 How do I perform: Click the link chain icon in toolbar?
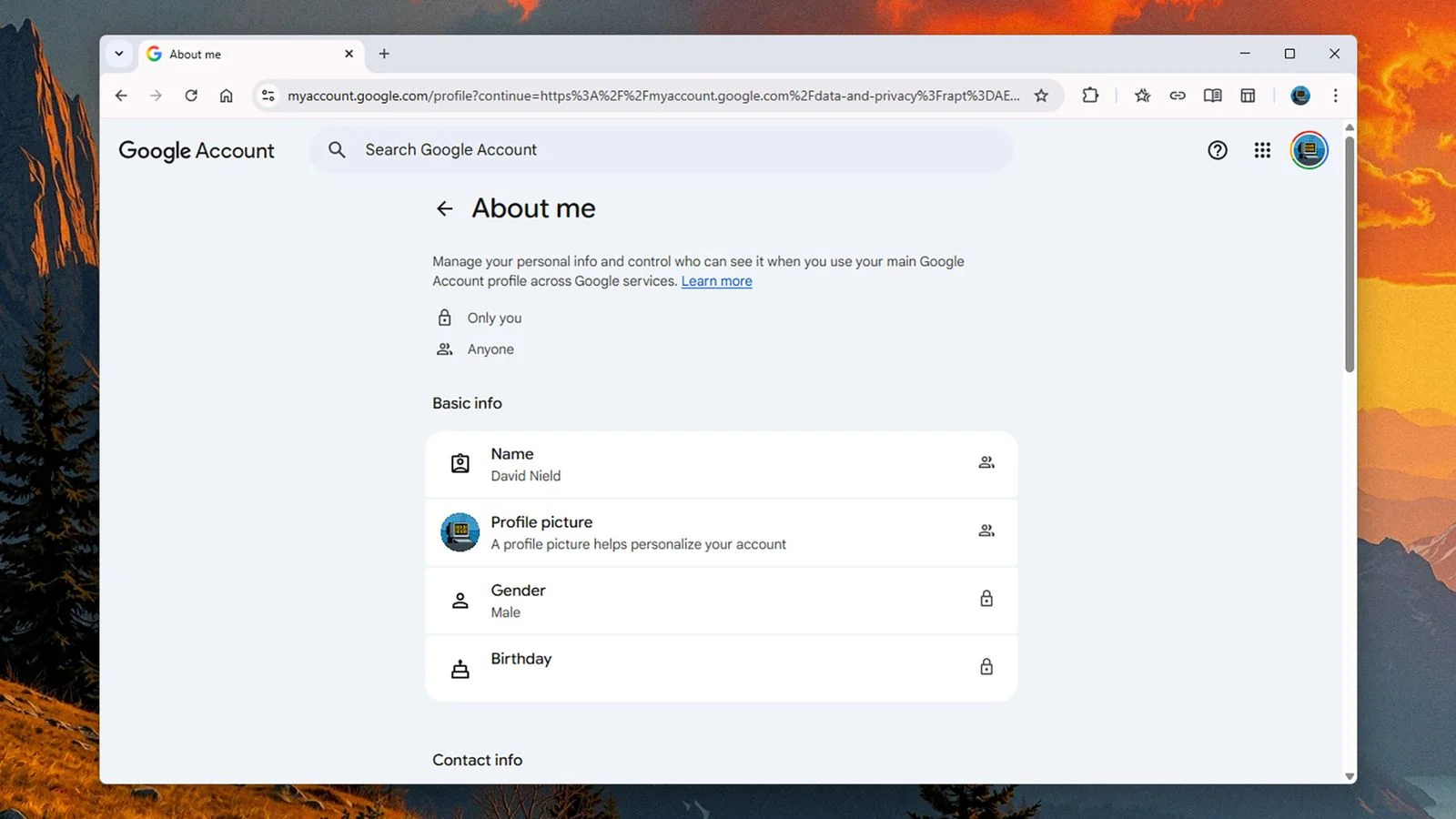pyautogui.click(x=1178, y=96)
